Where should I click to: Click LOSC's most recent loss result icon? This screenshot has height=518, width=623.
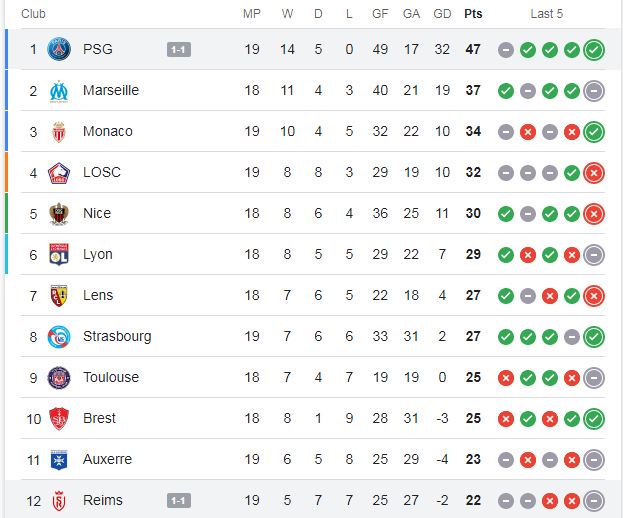[x=594, y=173]
